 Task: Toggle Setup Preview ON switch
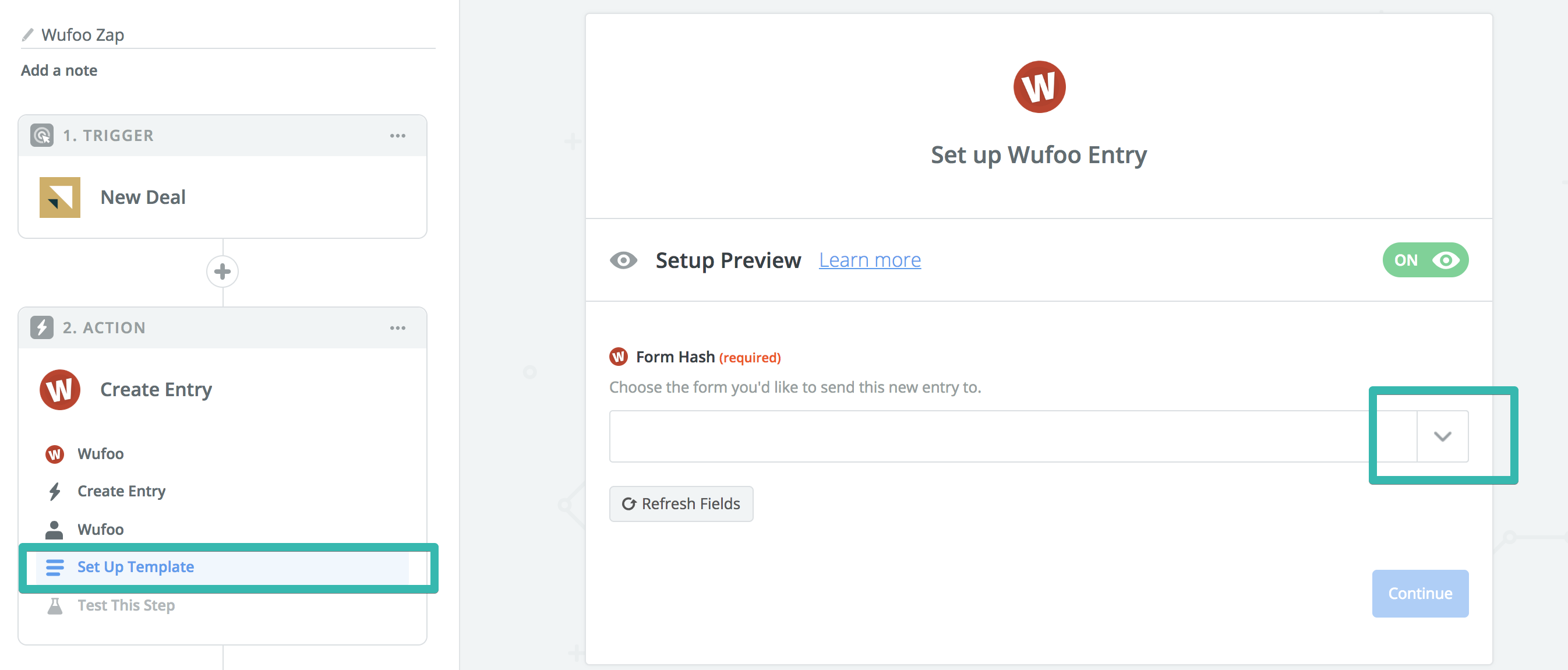[1425, 260]
